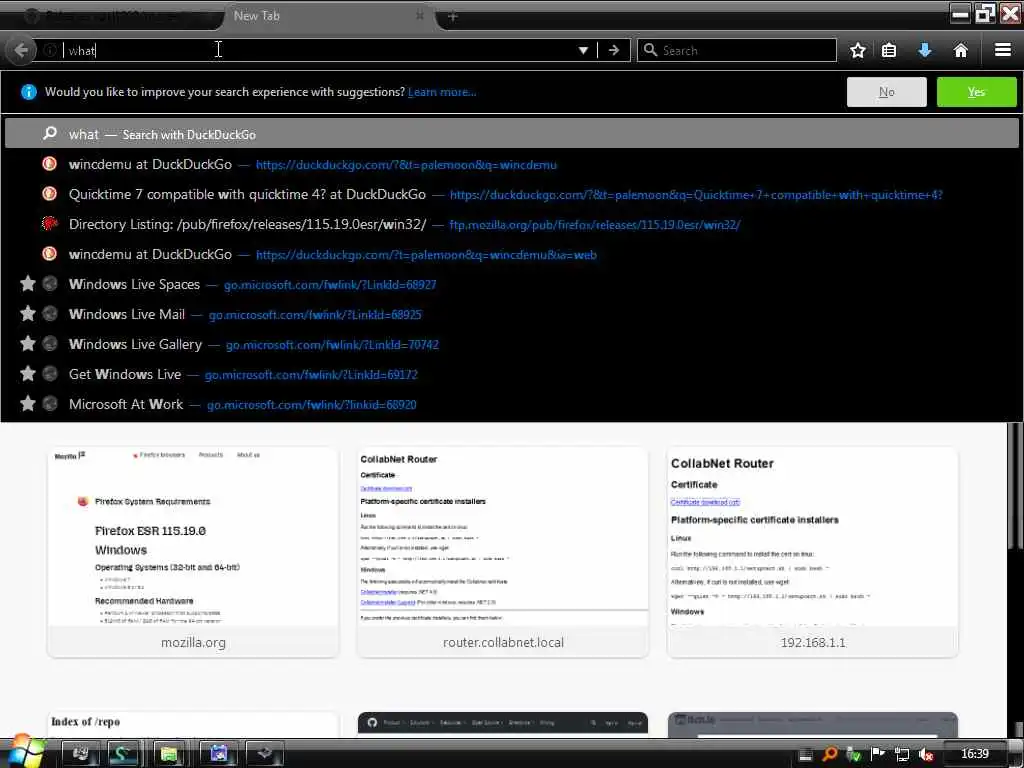Show bookmarks list icon in toolbar
The width and height of the screenshot is (1024, 768).
[x=889, y=50]
